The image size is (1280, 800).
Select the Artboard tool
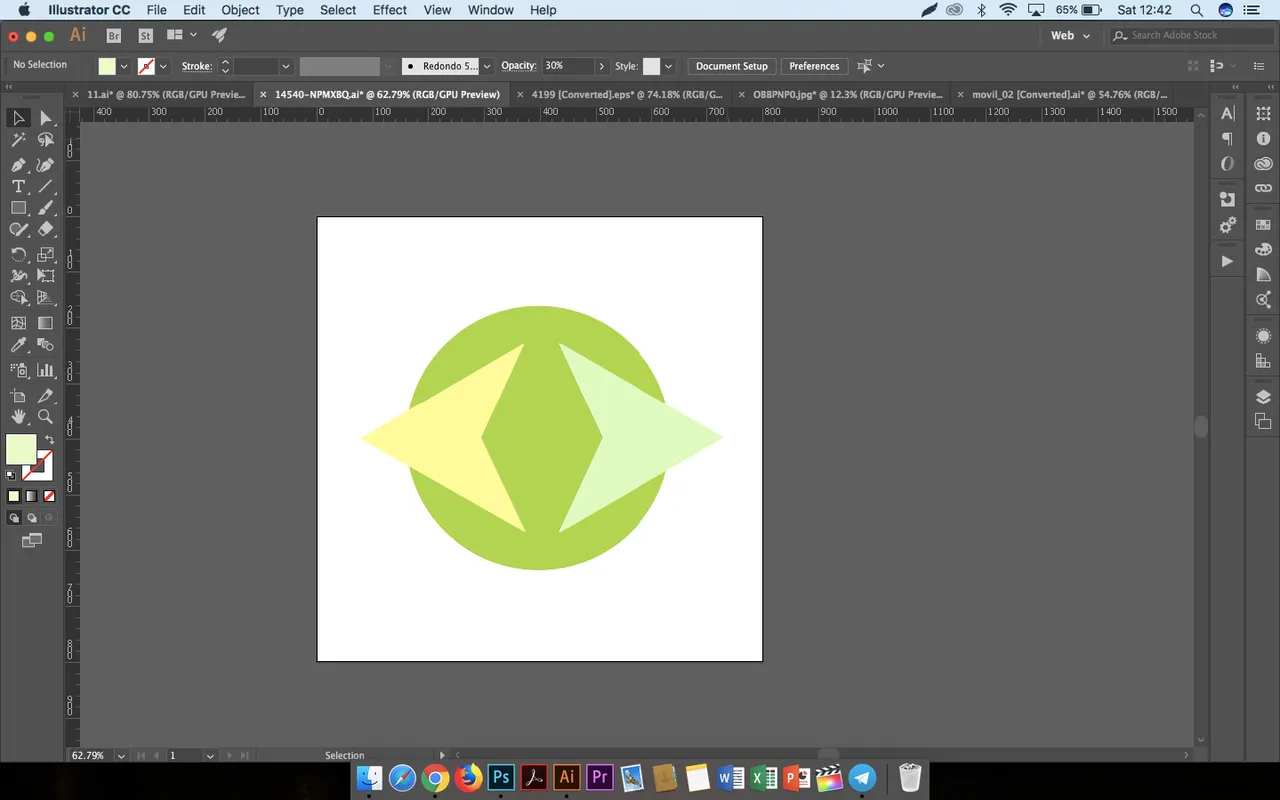pos(18,396)
